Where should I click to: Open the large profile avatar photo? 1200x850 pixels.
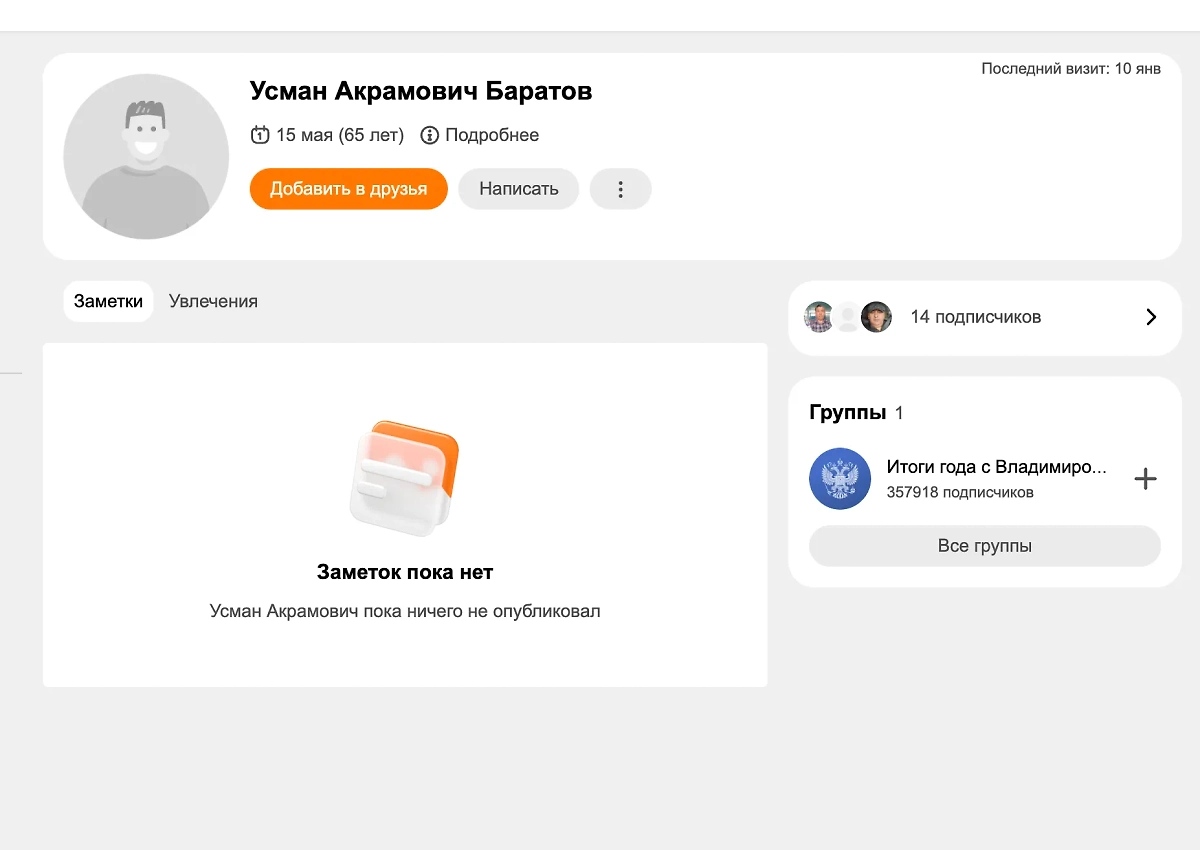tap(146, 157)
